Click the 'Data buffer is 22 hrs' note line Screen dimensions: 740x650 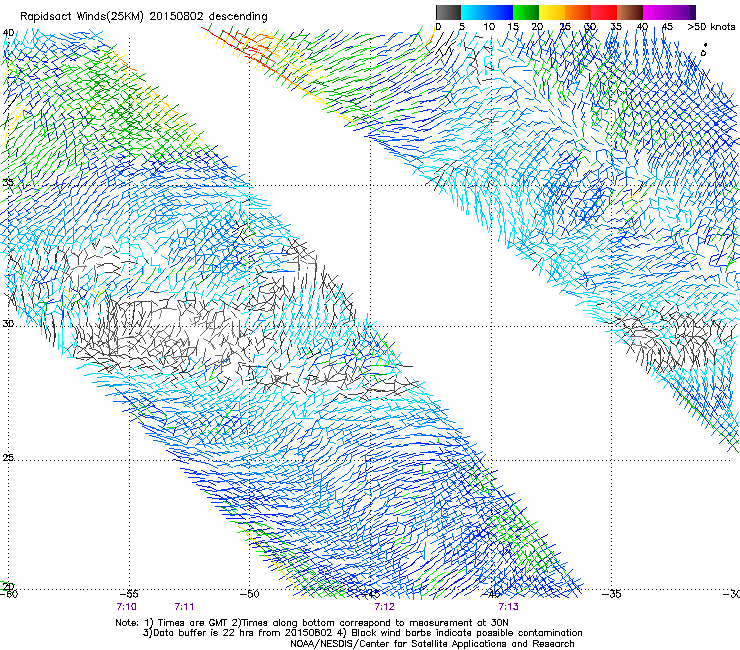click(x=362, y=633)
